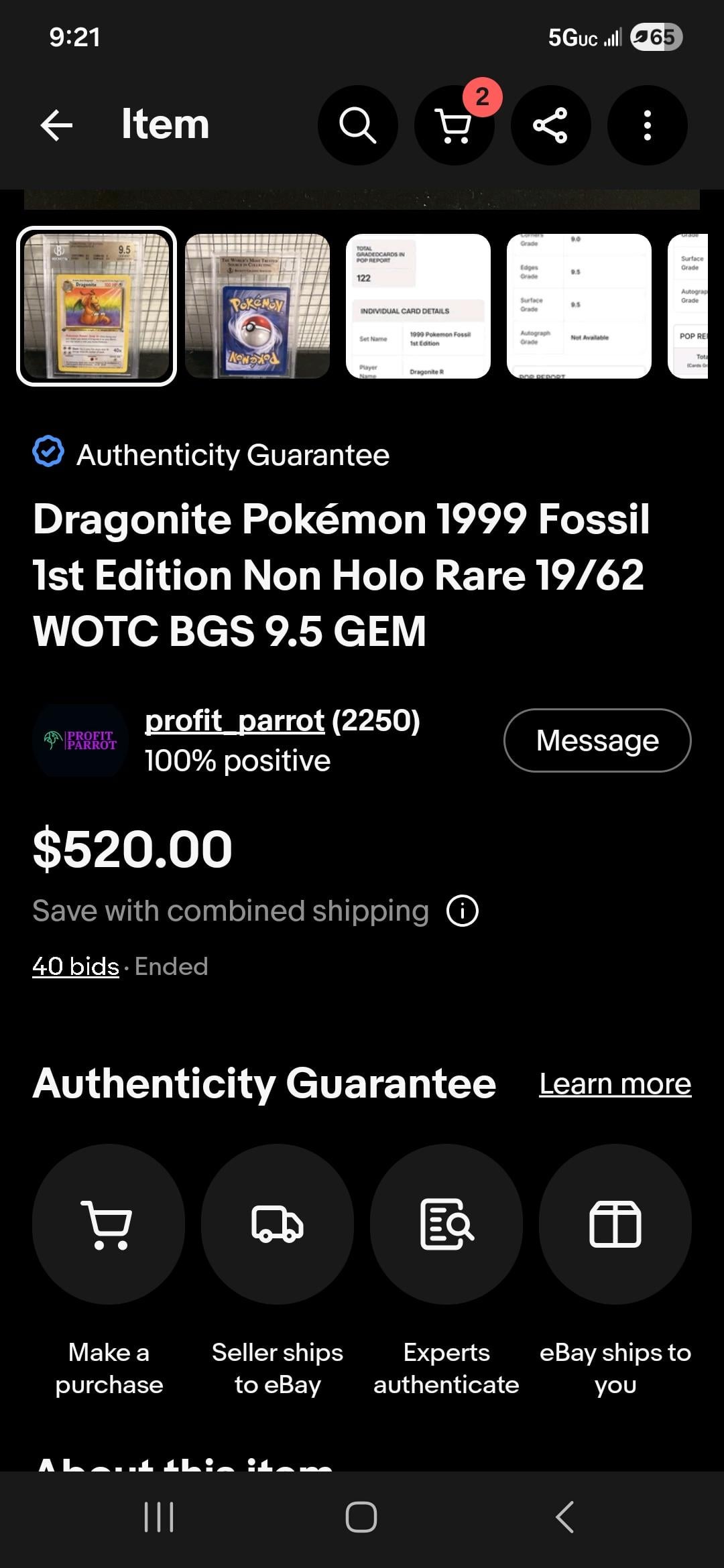Tap the Experts authenticate icon

tap(446, 1224)
